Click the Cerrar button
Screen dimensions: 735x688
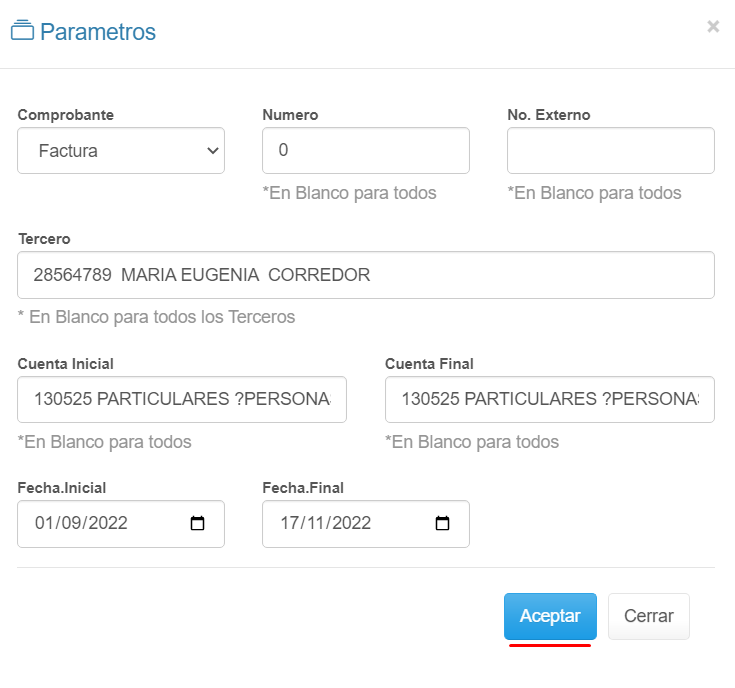coord(648,616)
